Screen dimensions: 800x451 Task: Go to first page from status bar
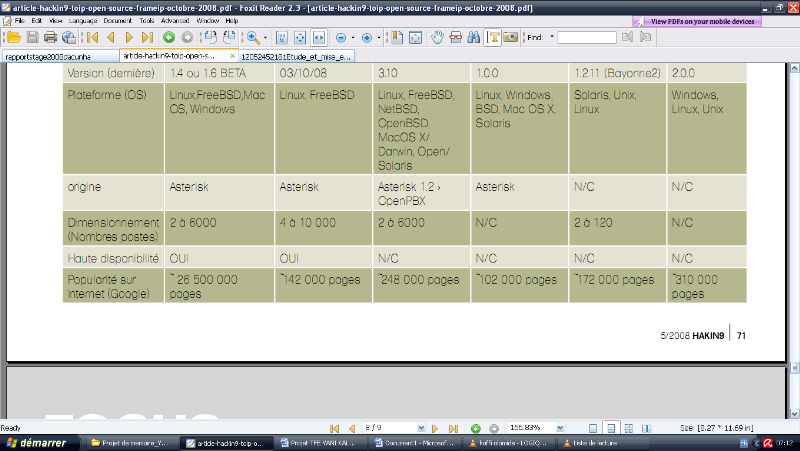(335, 429)
